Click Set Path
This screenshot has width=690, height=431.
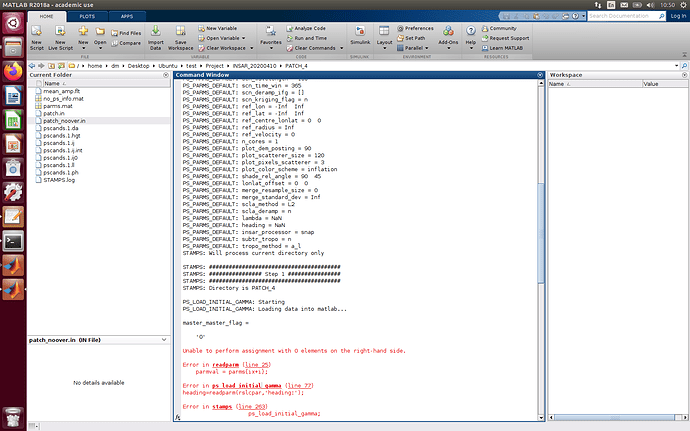[411, 38]
